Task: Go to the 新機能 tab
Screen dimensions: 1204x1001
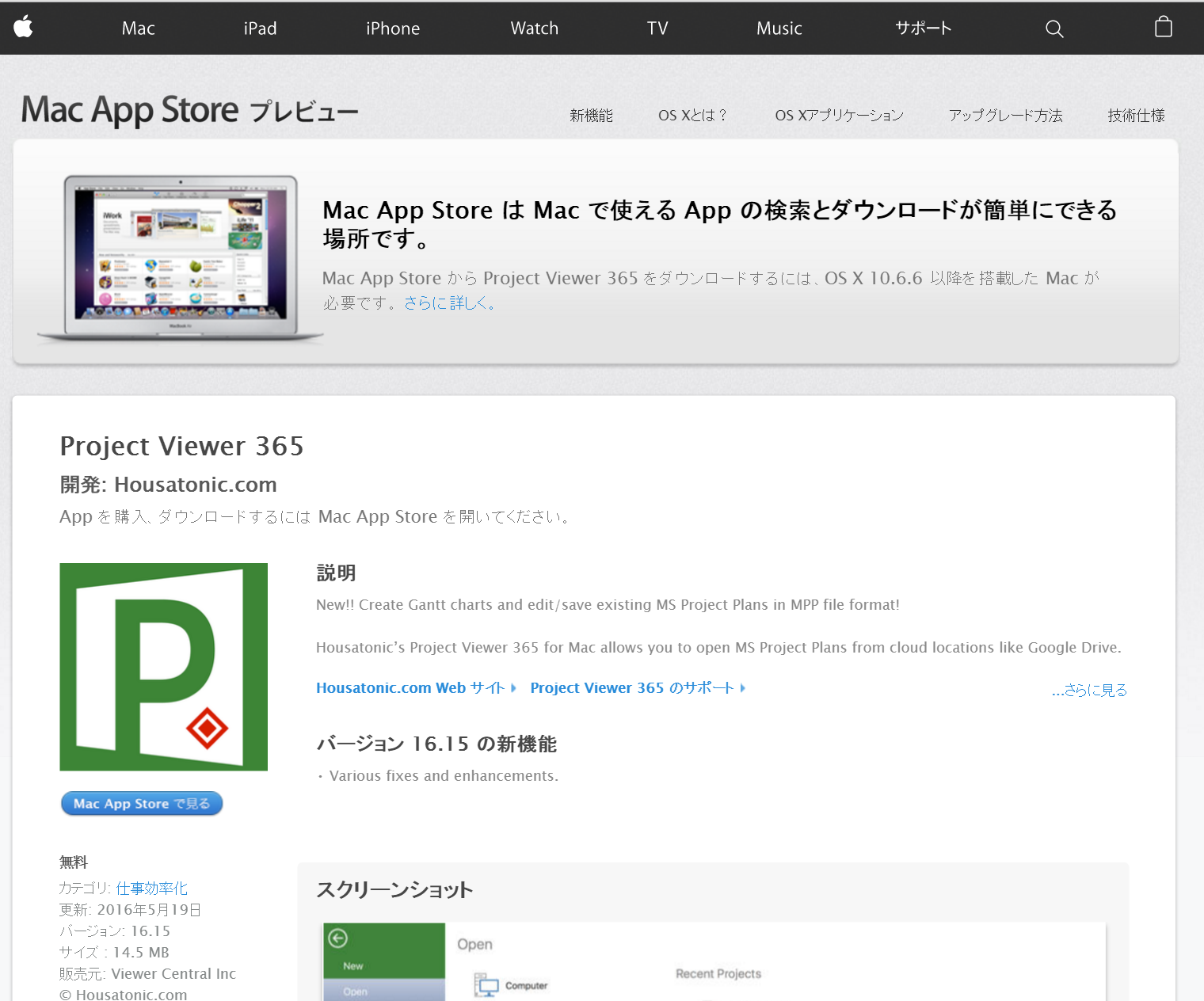Action: pyautogui.click(x=592, y=116)
